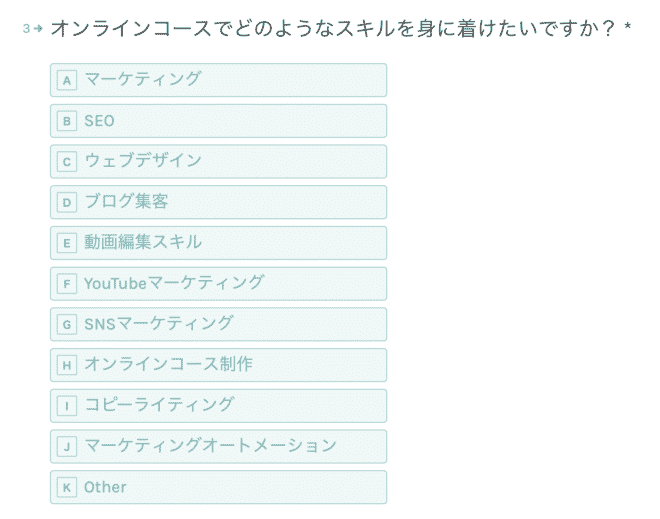Screen dimensions: 660x519
Task: Select the マーケティング option
Action: click(218, 80)
